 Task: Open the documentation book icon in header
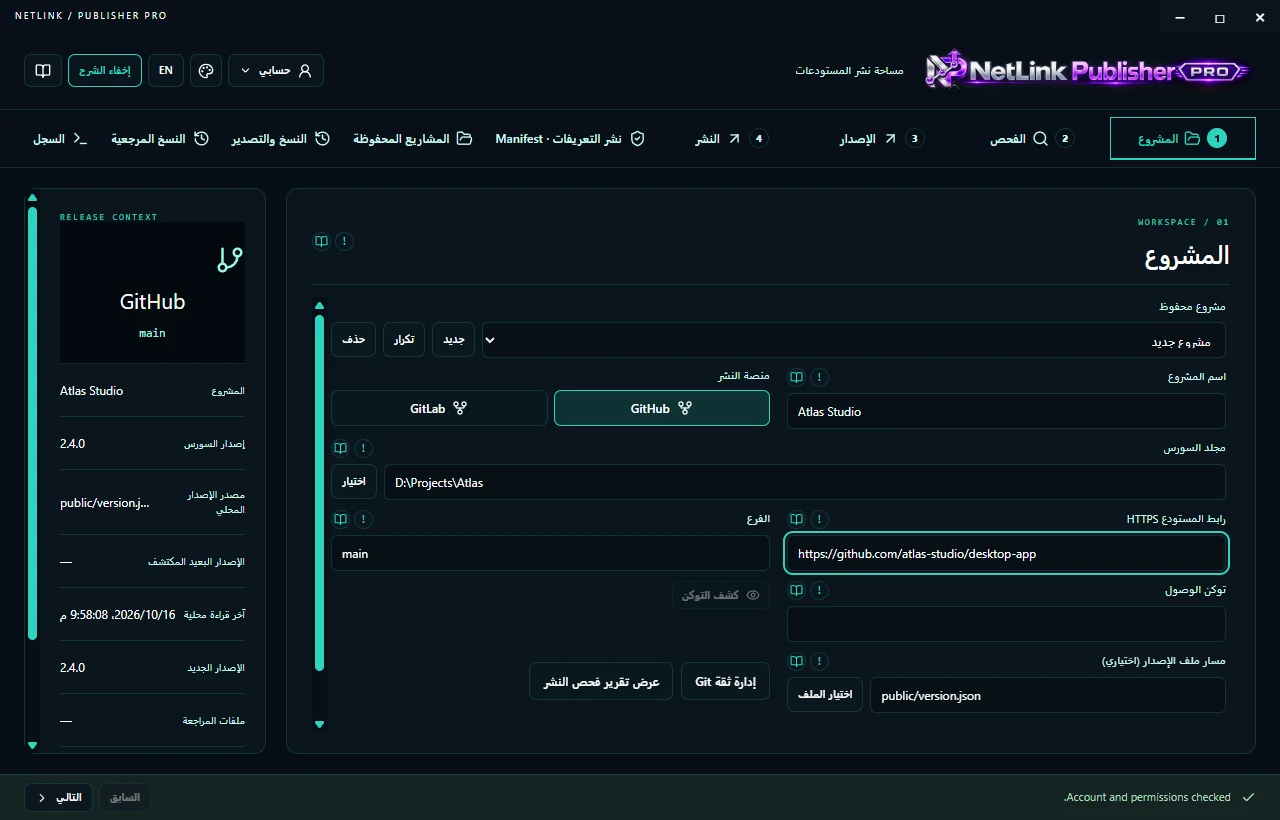tap(43, 71)
